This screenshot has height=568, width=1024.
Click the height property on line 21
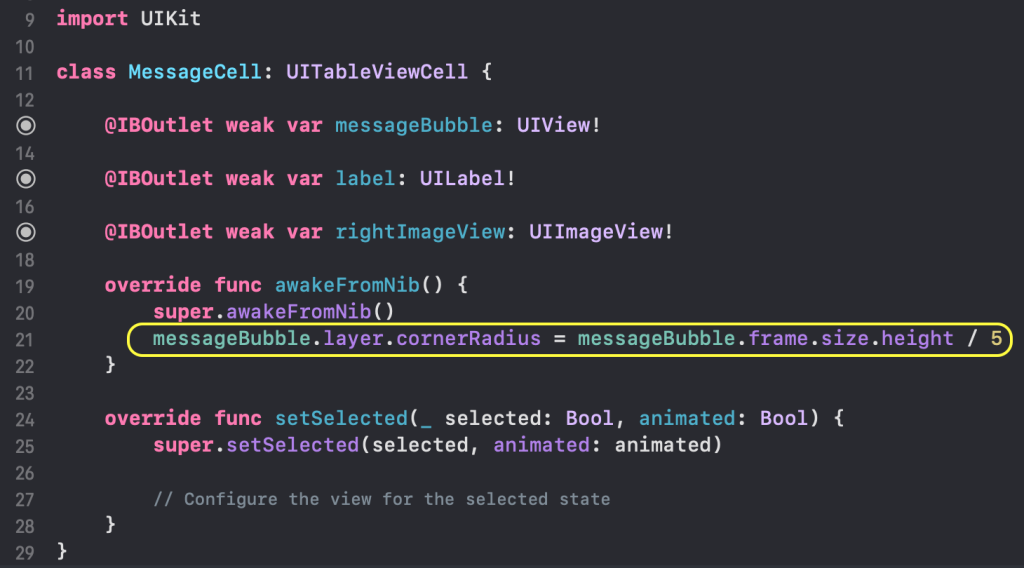click(x=918, y=338)
